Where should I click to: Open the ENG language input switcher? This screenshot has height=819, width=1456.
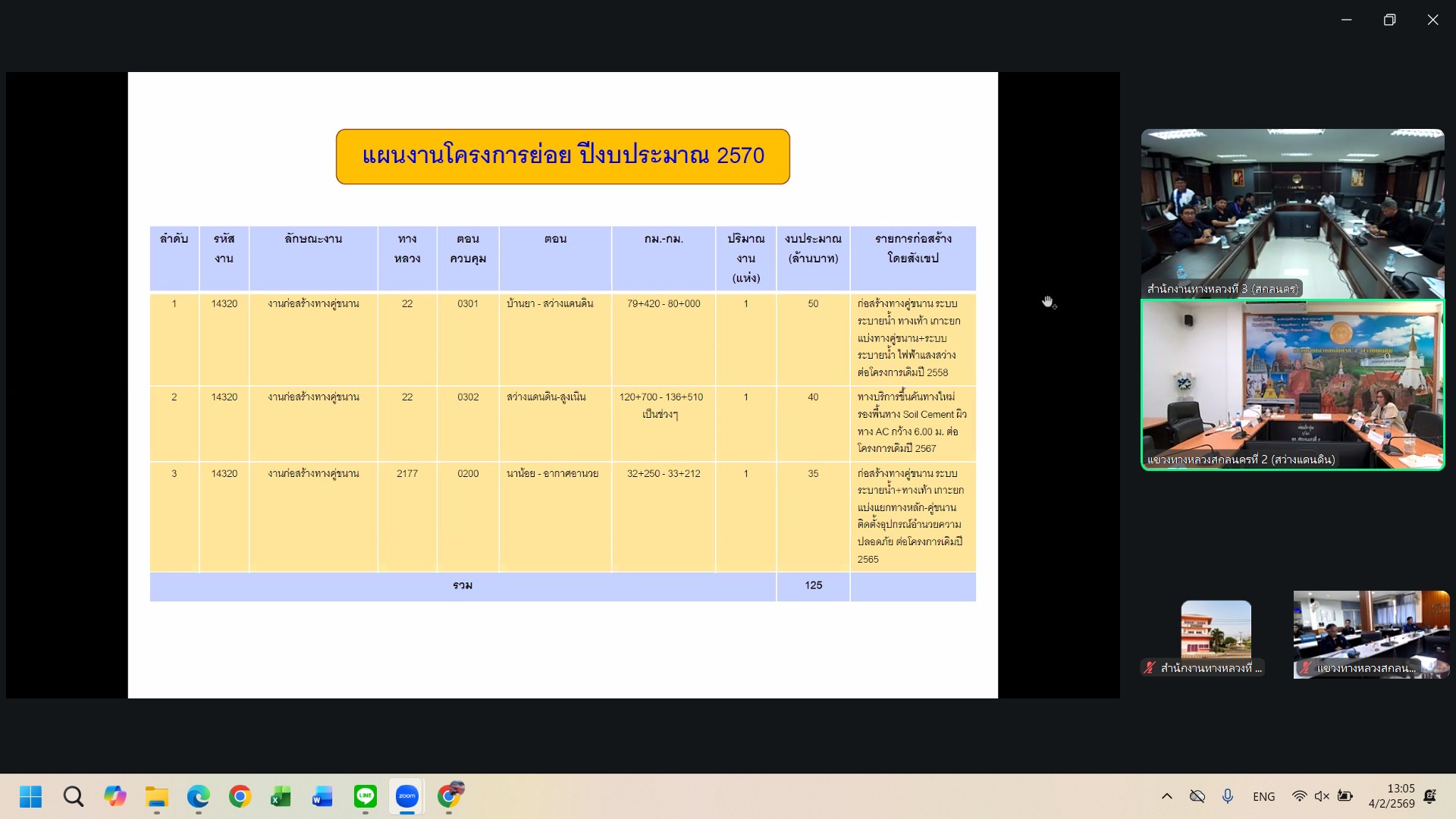(x=1263, y=796)
